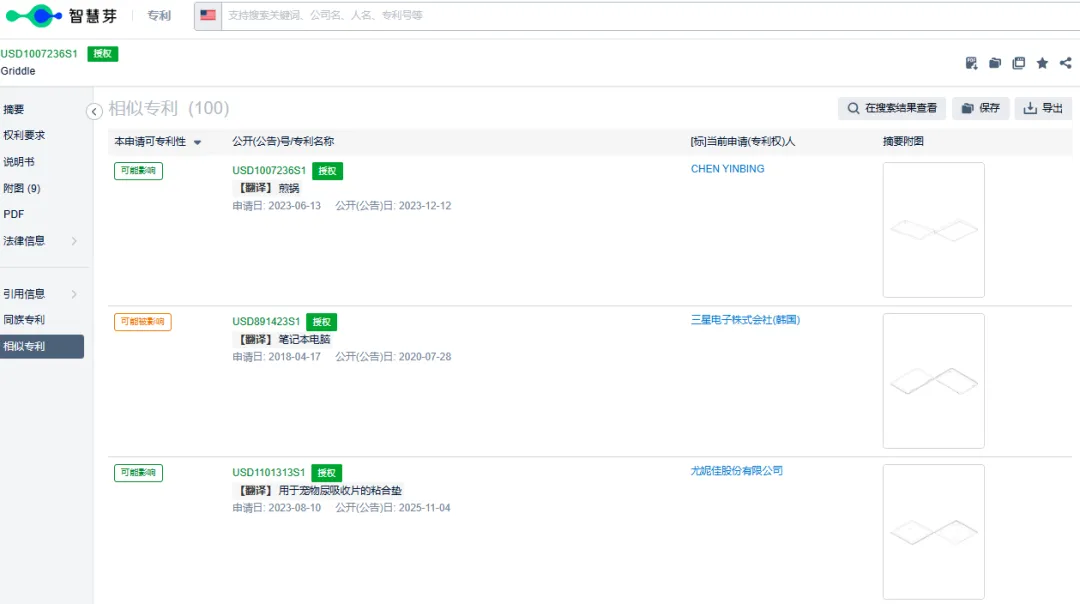This screenshot has width=1080, height=604.
Task: Open patent link USD1101313S1
Action: coord(268,472)
